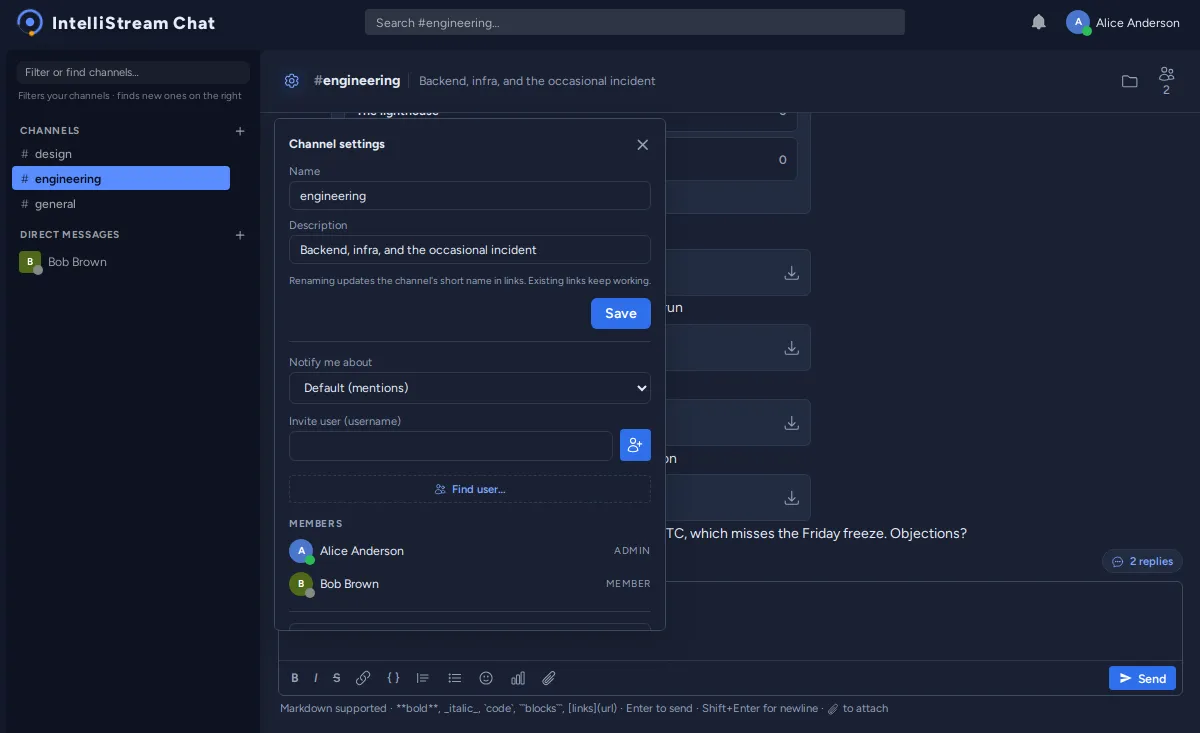Close the Channel settings panel
Screen dimensions: 1200x733
(x=643, y=145)
